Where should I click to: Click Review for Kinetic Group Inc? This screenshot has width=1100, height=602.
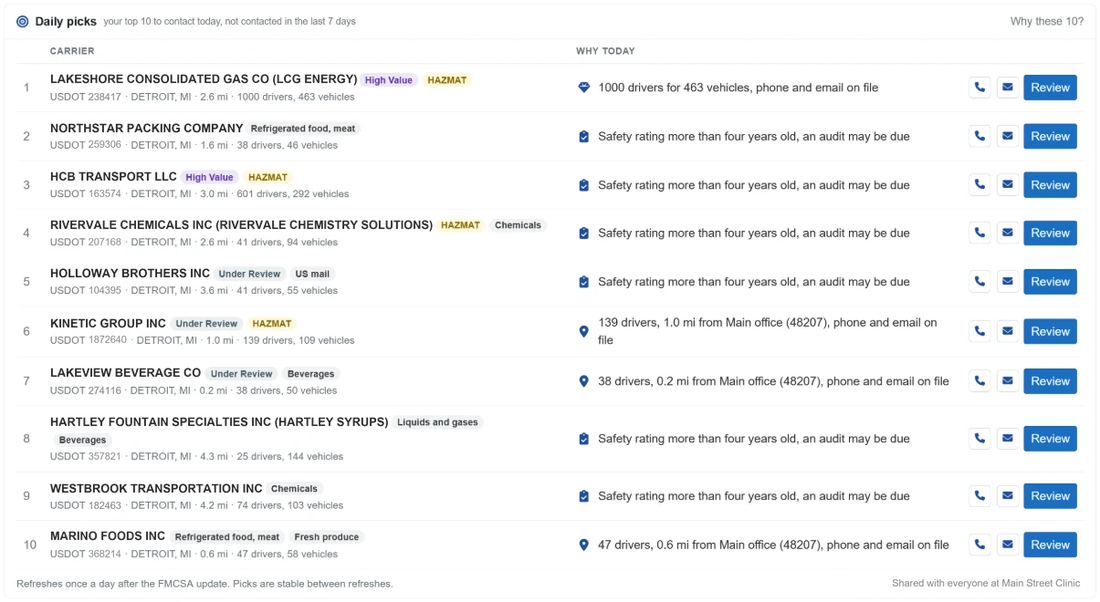(x=1049, y=331)
